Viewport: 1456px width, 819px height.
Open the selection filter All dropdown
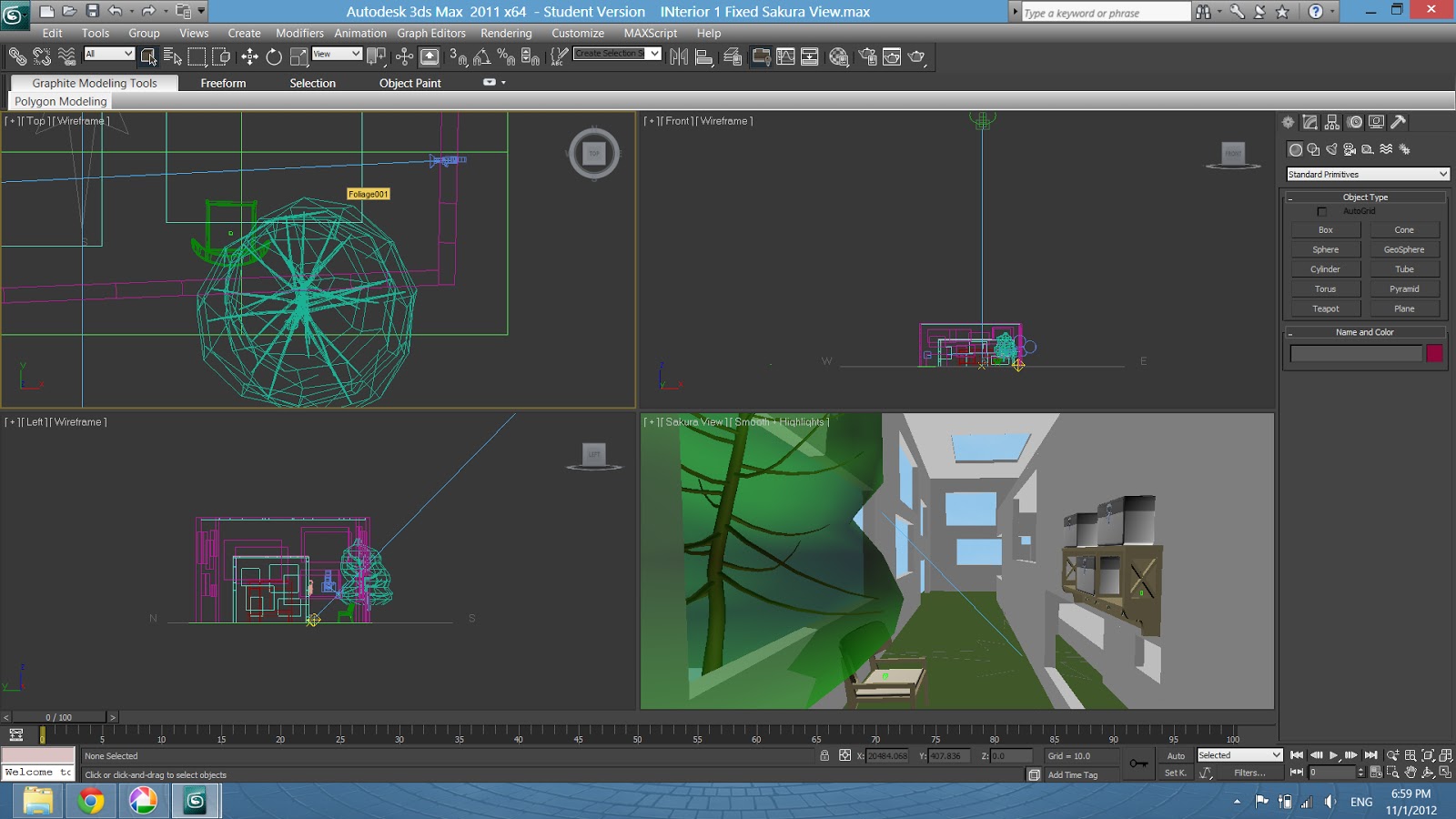click(109, 54)
